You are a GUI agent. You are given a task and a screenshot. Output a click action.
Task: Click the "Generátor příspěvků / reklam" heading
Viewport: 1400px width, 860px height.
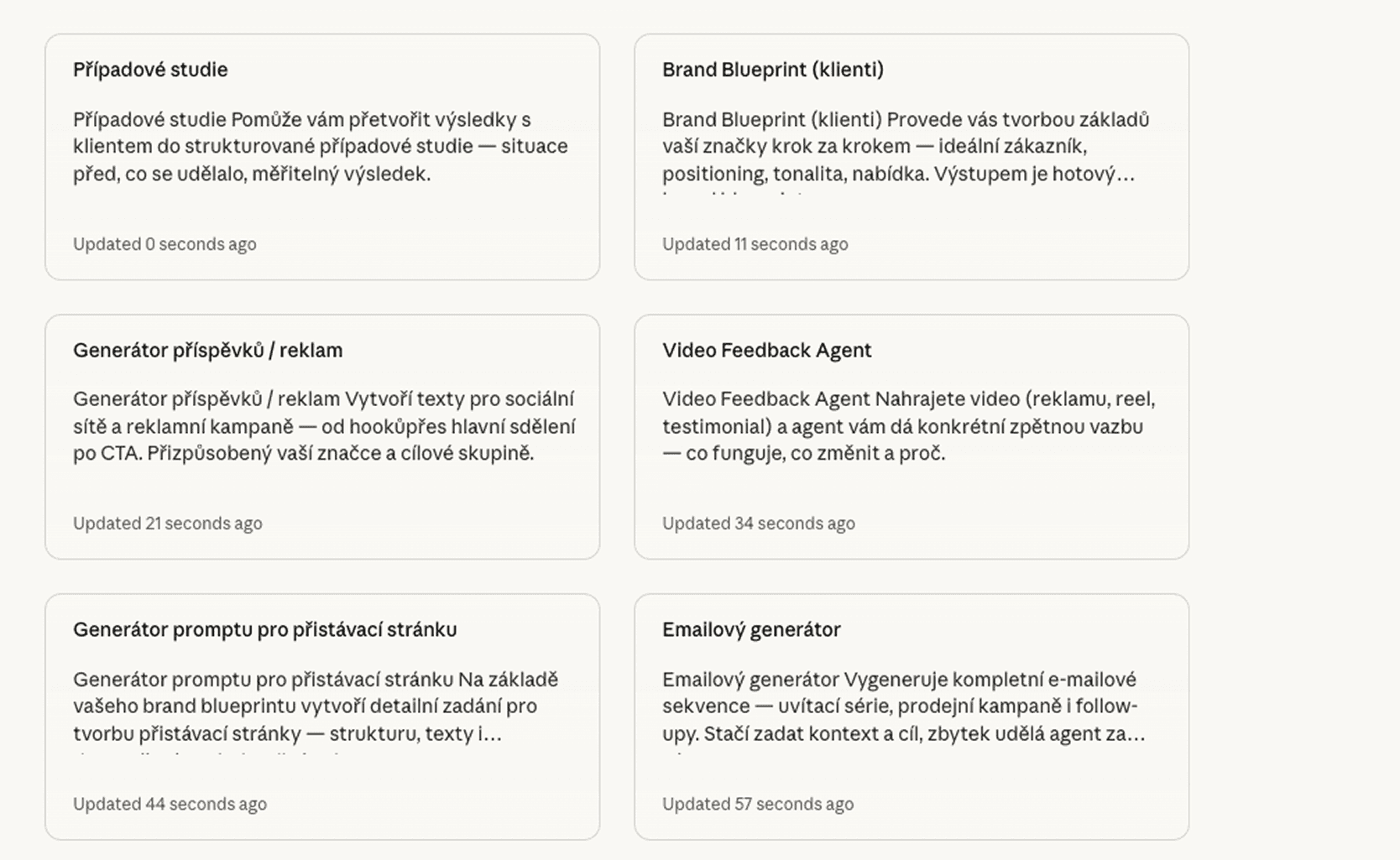point(208,350)
